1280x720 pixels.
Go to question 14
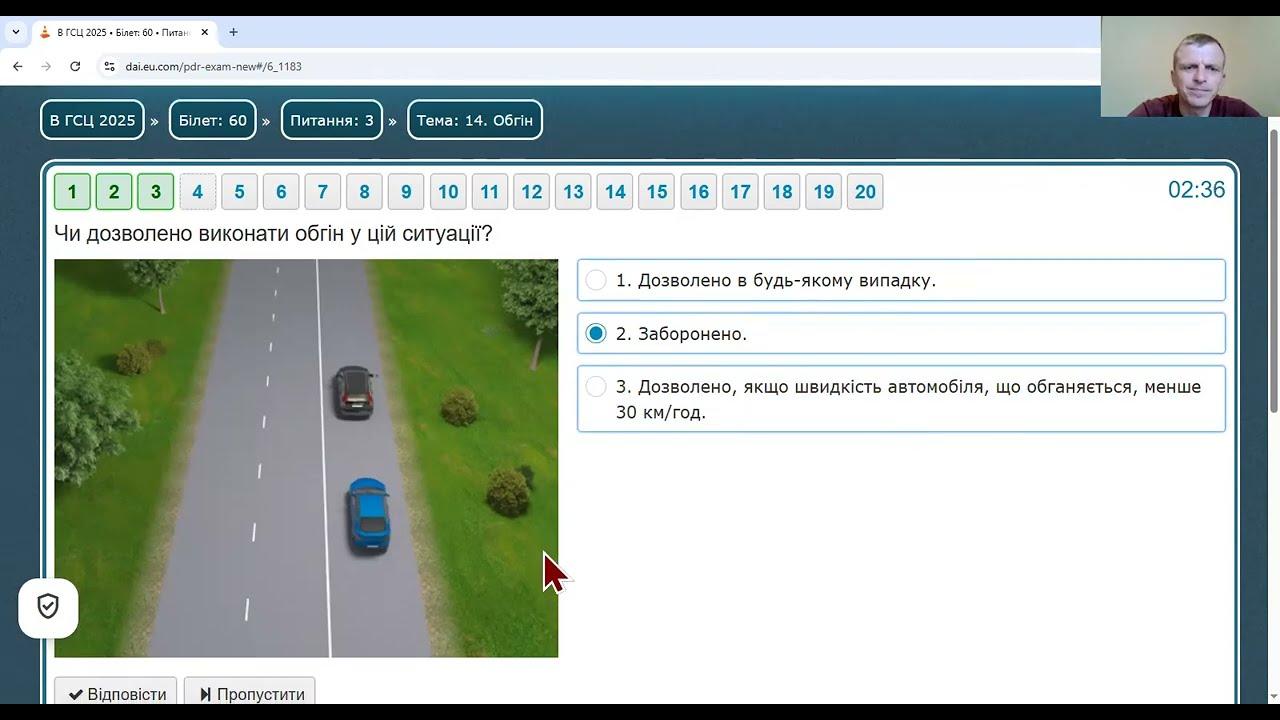click(x=615, y=192)
